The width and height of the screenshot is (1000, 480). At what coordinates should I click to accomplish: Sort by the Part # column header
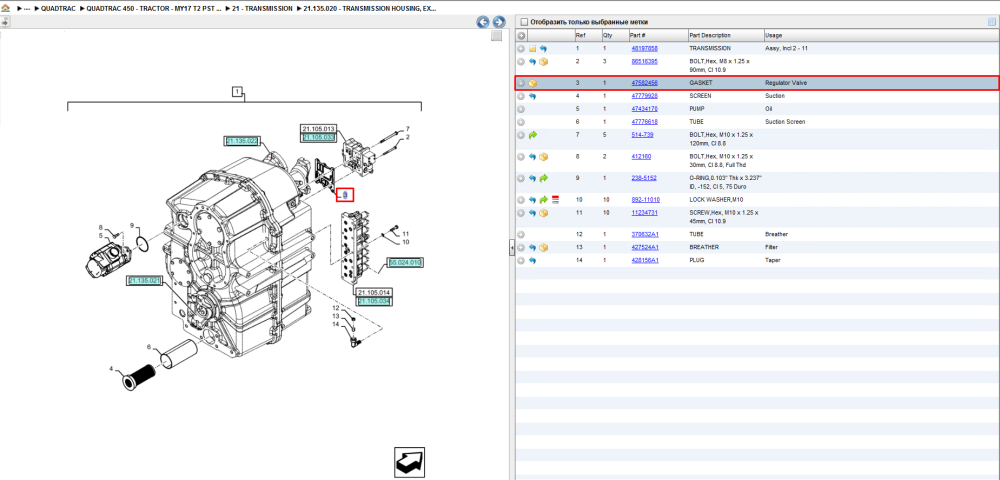[659, 36]
